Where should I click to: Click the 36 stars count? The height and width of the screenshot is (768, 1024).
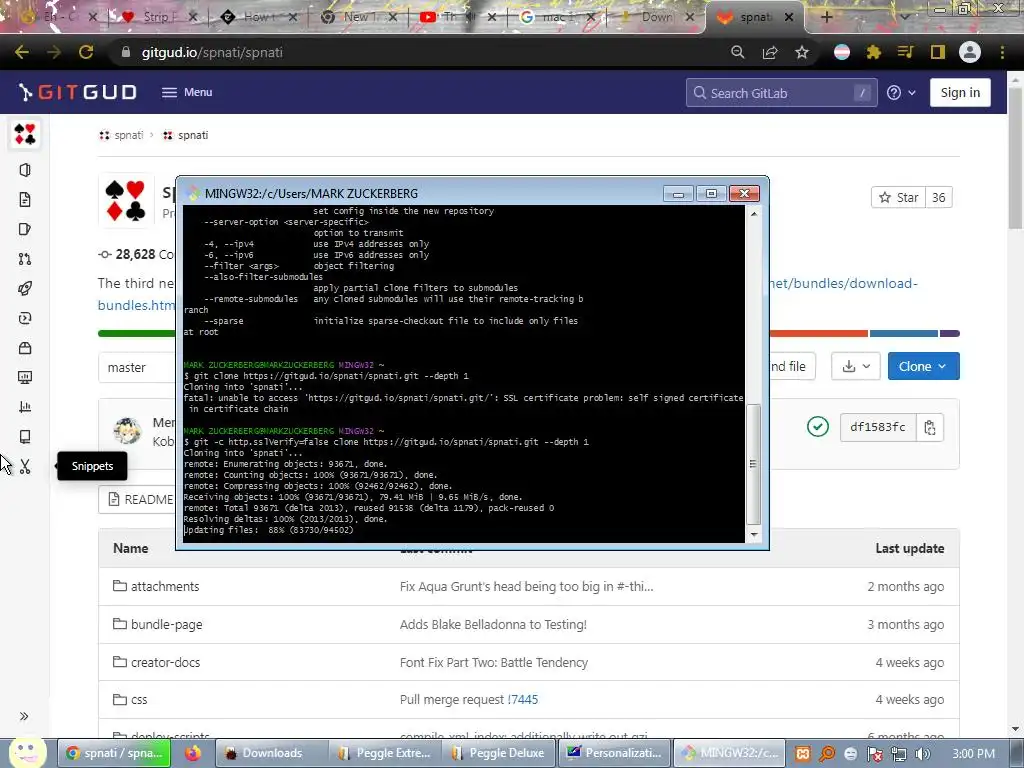point(938,197)
